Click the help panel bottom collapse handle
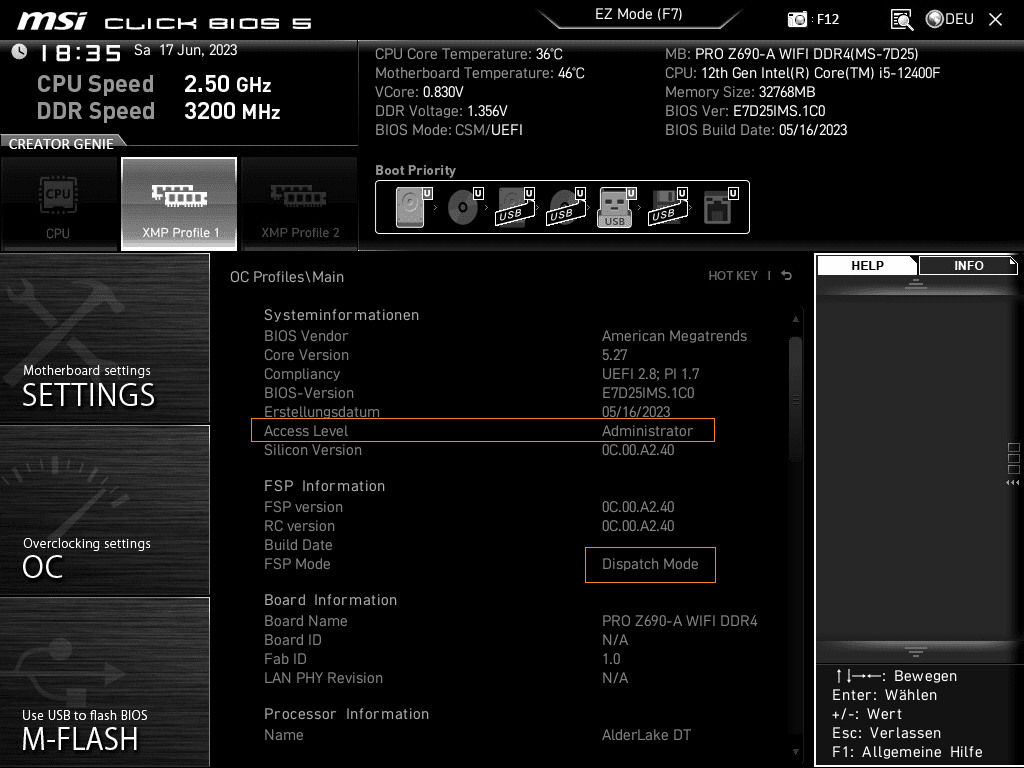1024x768 pixels. click(x=916, y=651)
